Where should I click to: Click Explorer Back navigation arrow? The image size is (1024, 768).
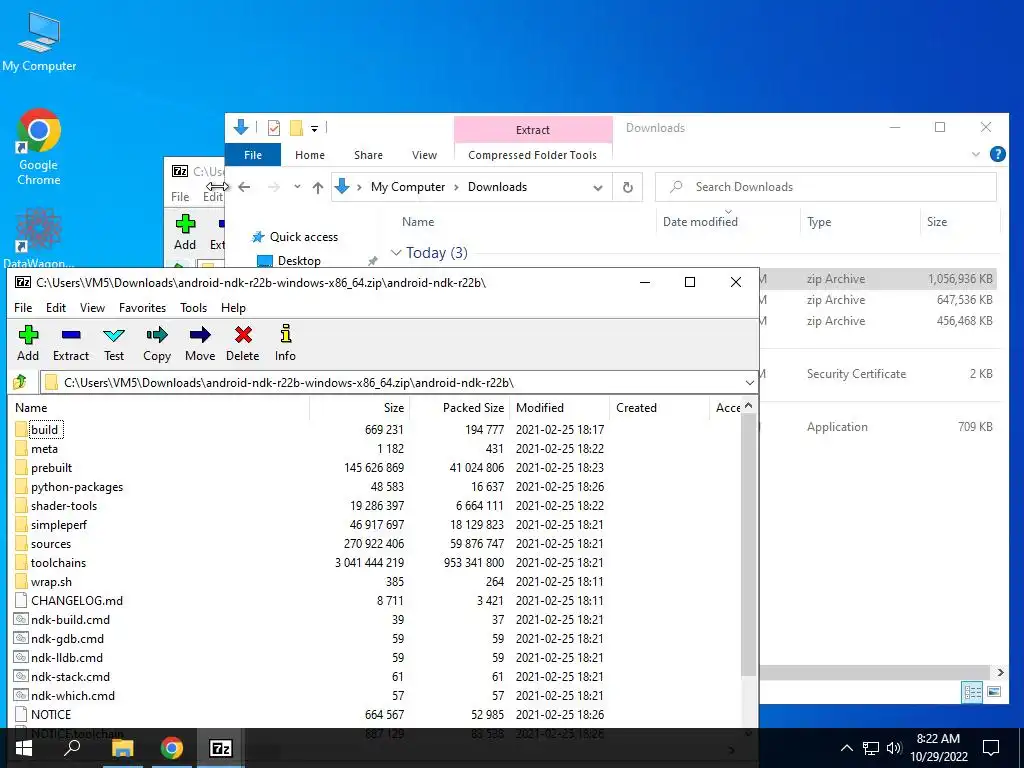tap(244, 187)
